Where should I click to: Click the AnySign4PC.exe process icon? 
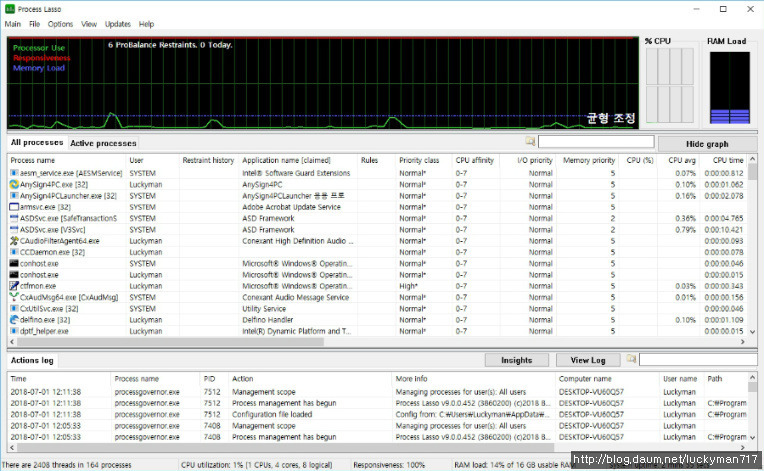click(x=14, y=184)
